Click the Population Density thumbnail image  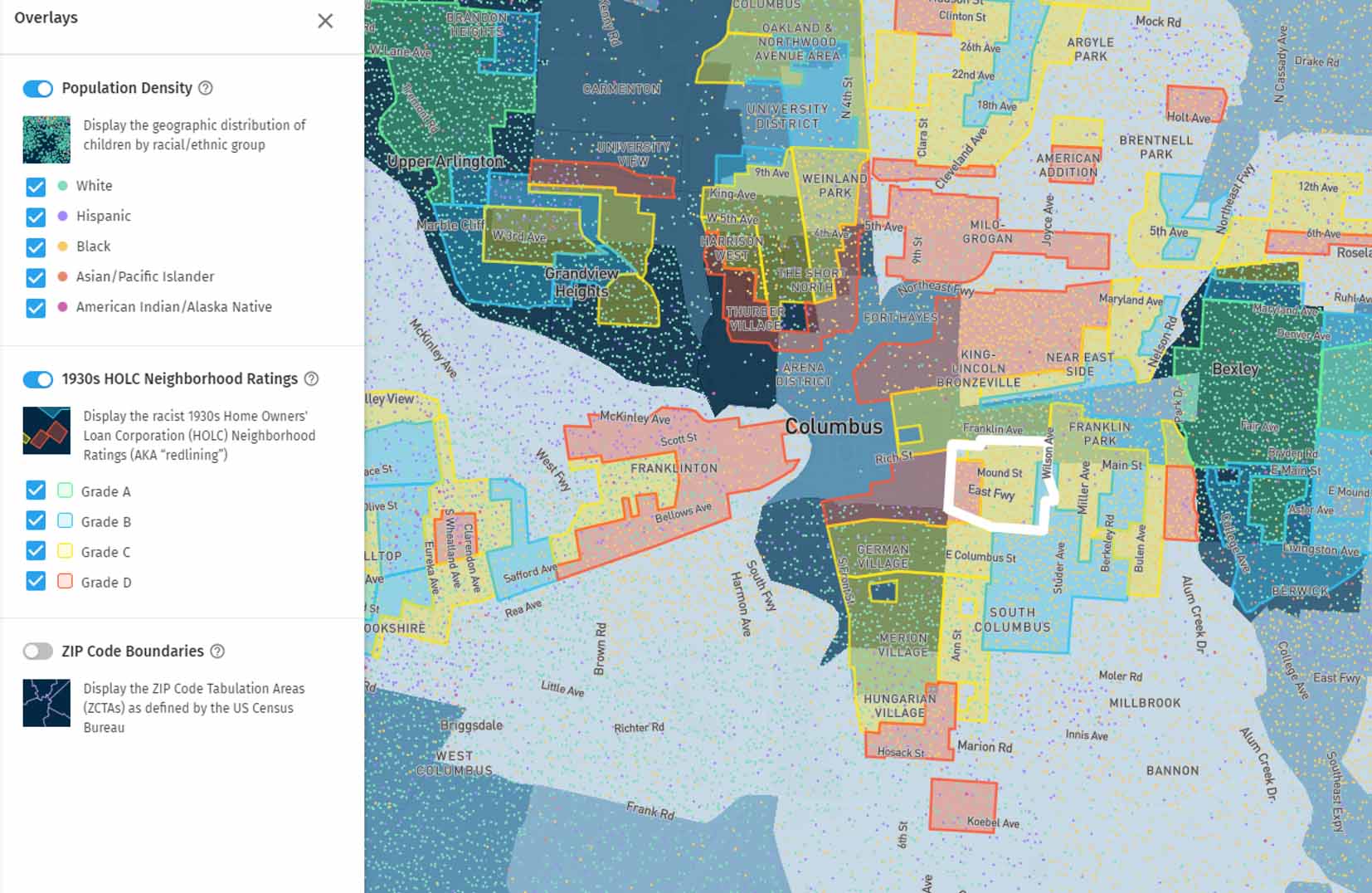click(46, 139)
